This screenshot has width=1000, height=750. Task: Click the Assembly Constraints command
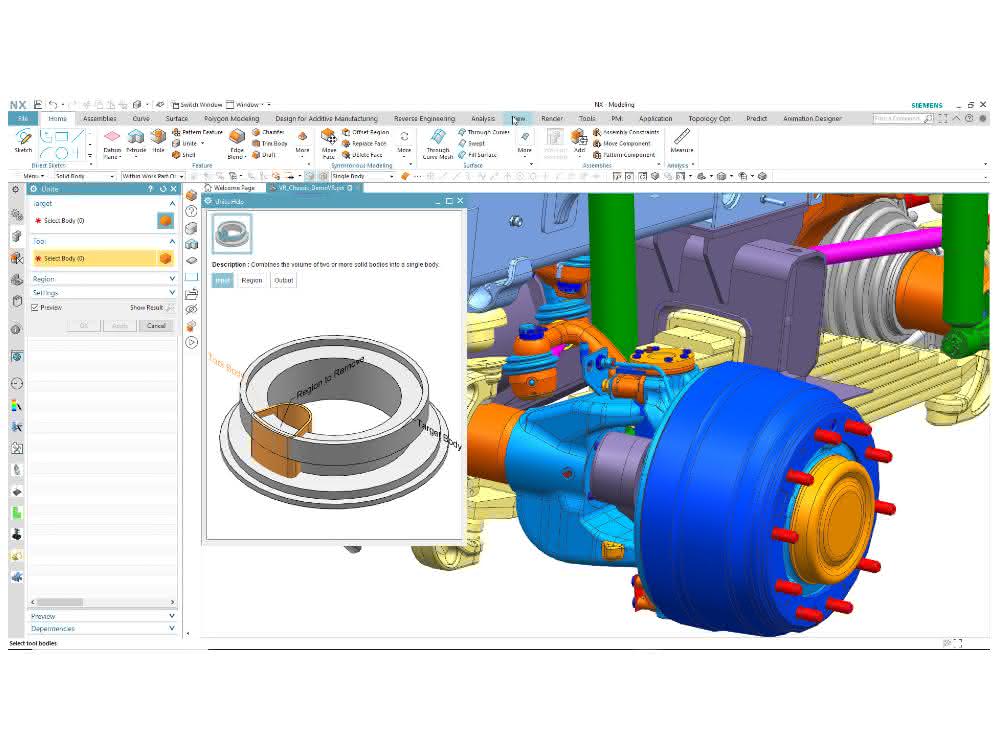click(x=626, y=132)
